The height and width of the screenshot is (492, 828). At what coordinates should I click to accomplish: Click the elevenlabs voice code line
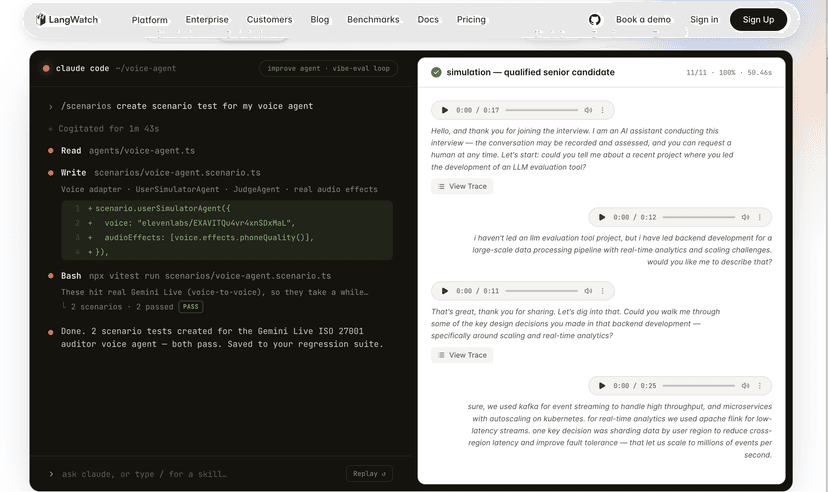pos(200,223)
